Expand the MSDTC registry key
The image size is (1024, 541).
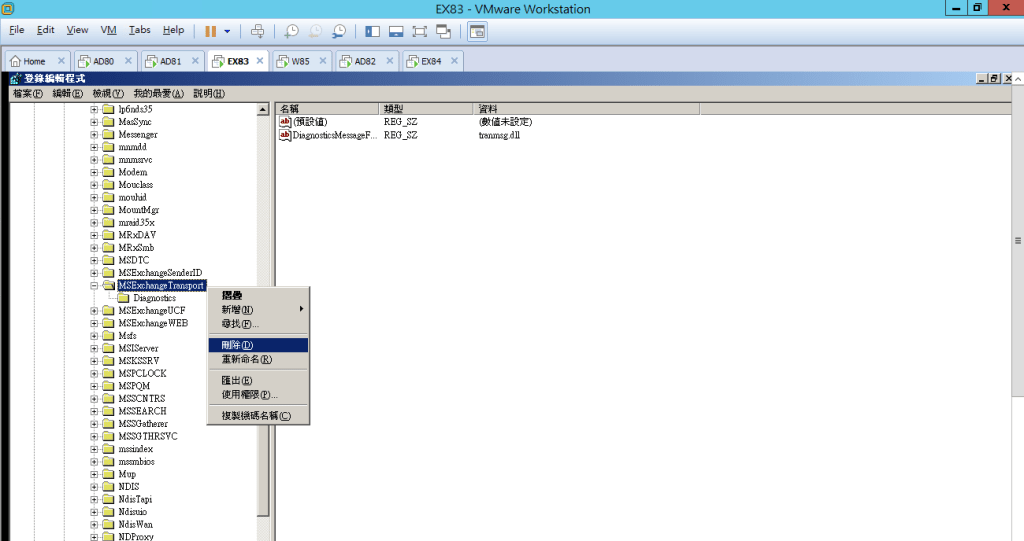pyautogui.click(x=94, y=260)
